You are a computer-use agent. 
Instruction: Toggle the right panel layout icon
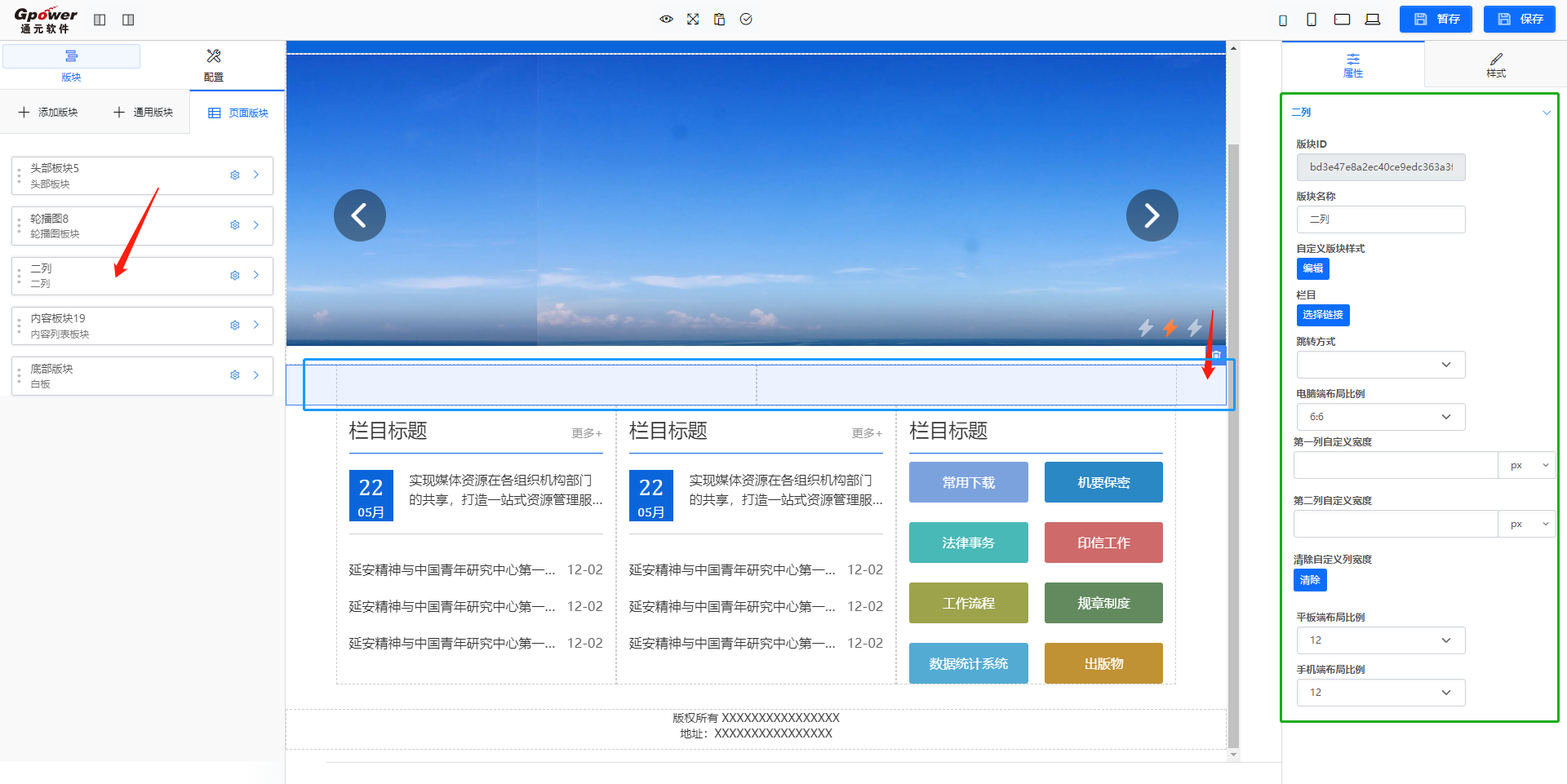pos(128,20)
